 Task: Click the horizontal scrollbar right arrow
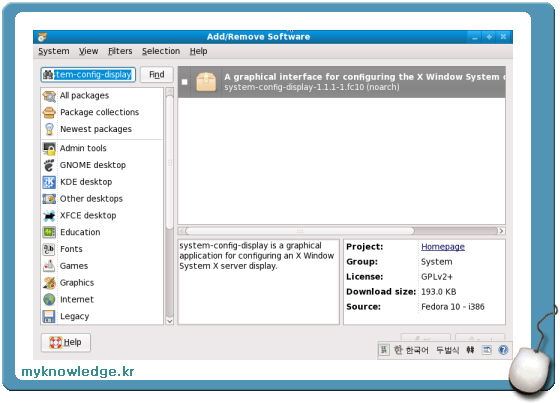(501, 231)
